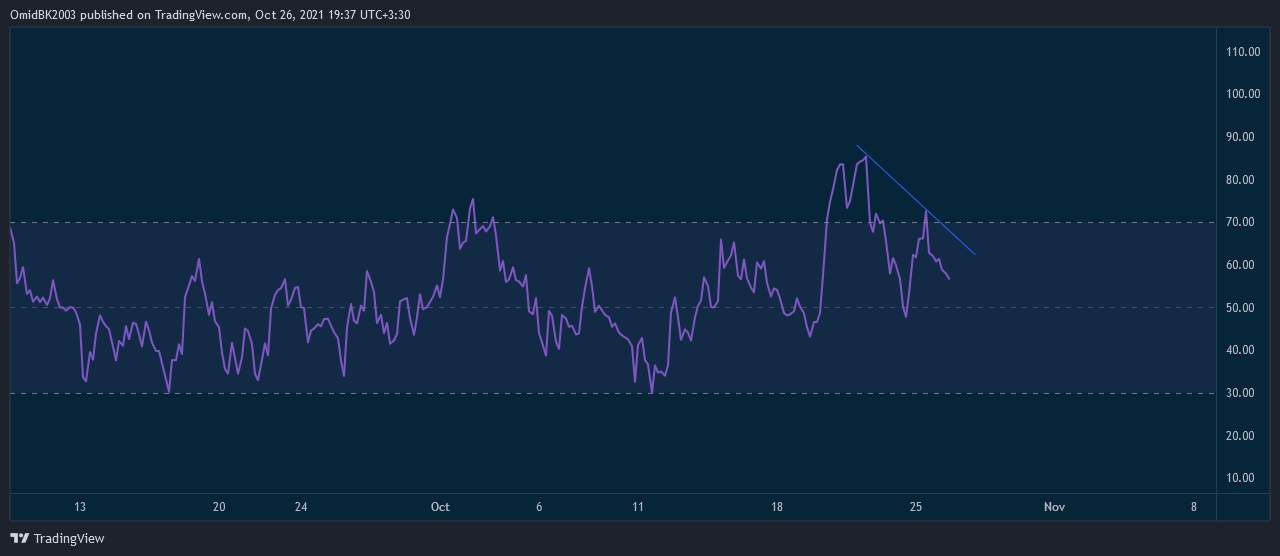
Task: Click the date label 25 on time axis
Action: 916,507
